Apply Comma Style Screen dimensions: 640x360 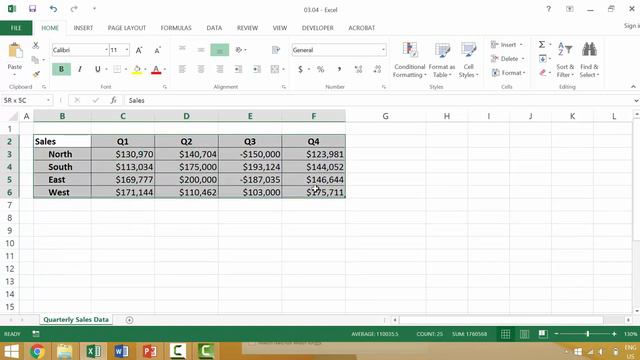[339, 69]
